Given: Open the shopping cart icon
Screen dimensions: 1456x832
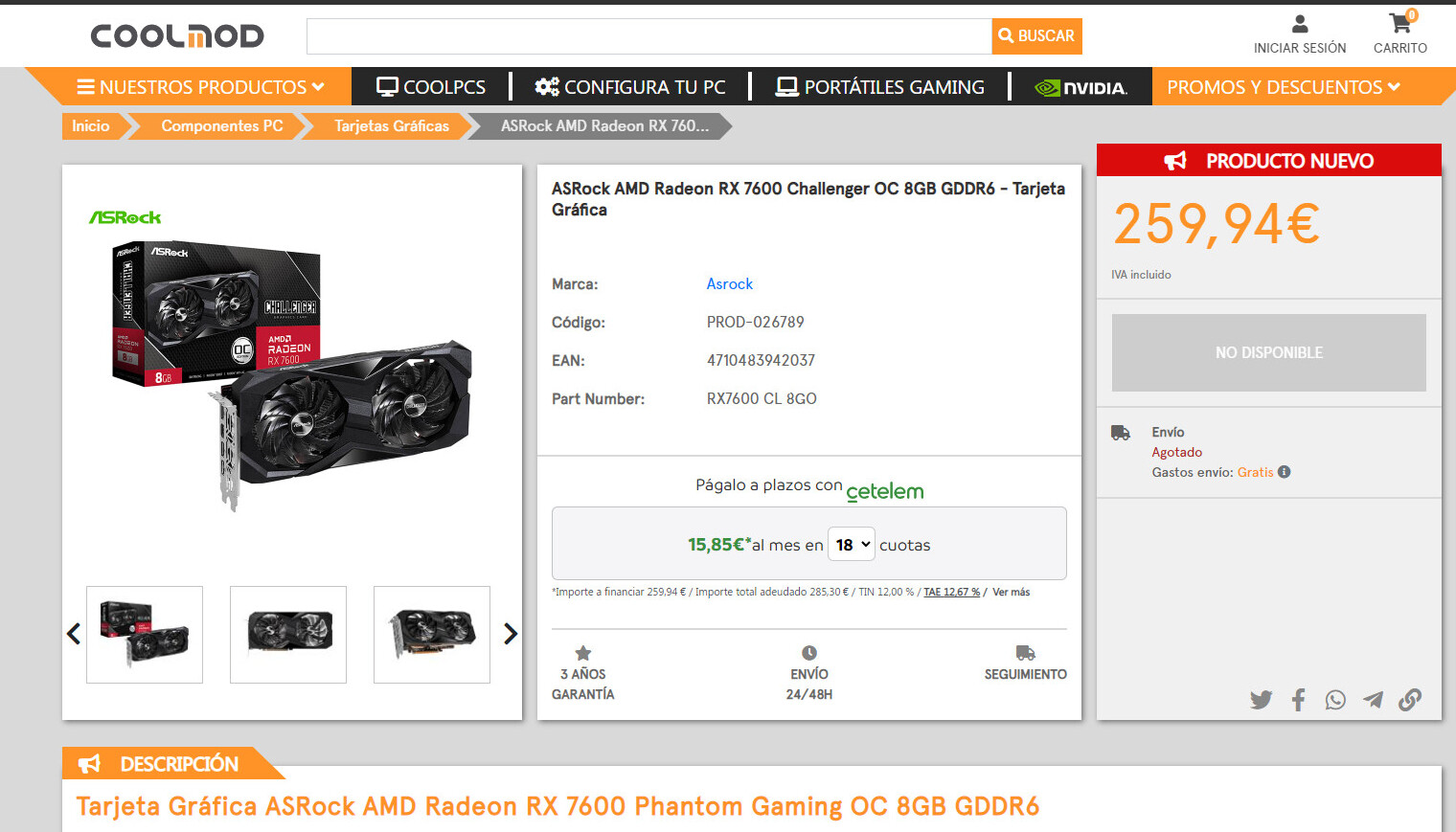Looking at the screenshot, I should [x=1400, y=23].
